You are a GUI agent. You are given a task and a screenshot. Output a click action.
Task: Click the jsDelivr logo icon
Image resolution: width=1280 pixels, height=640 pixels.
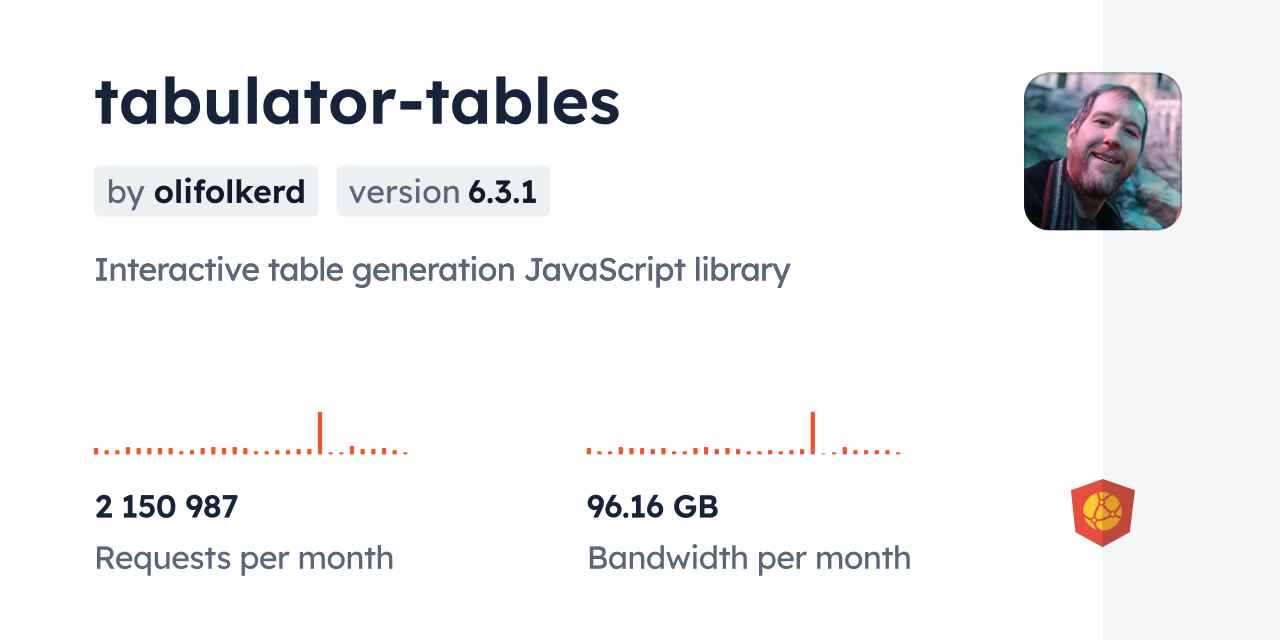(x=1102, y=513)
